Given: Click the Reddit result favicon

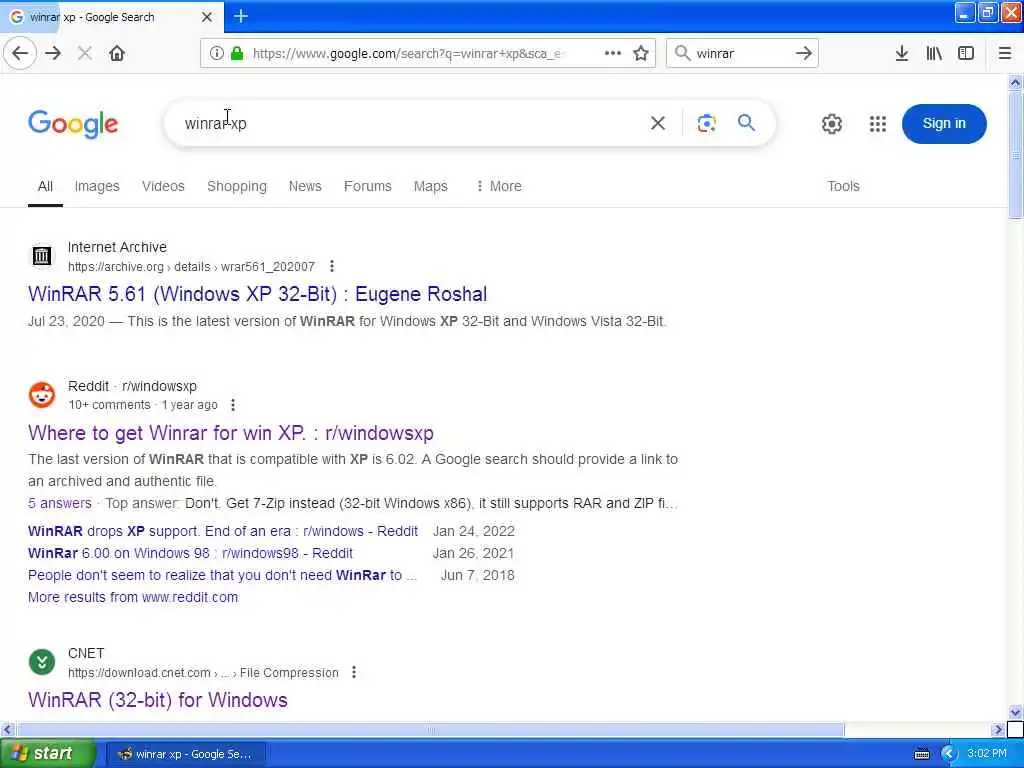Looking at the screenshot, I should coord(42,394).
